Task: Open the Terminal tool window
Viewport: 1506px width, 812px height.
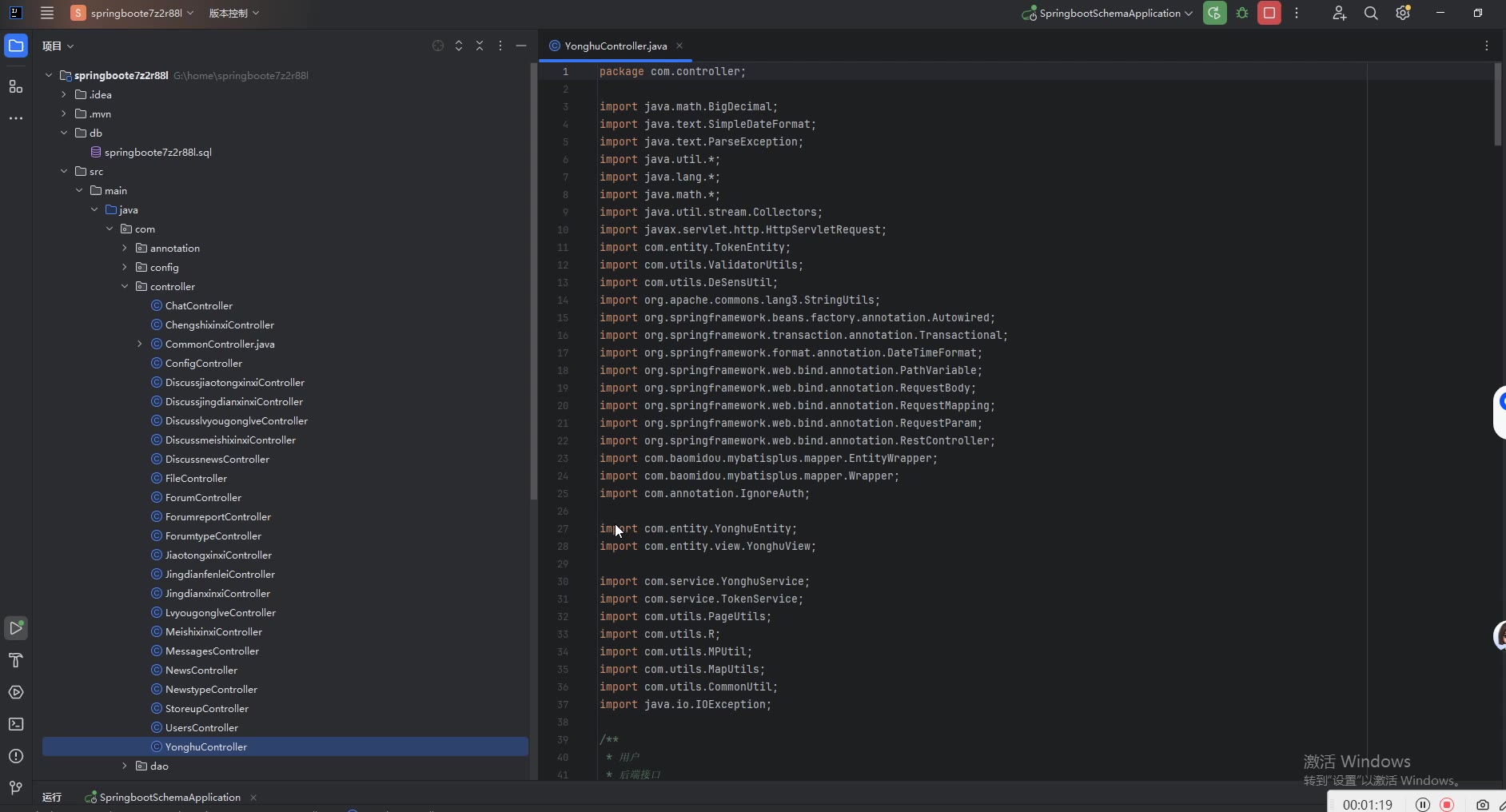Action: (16, 724)
